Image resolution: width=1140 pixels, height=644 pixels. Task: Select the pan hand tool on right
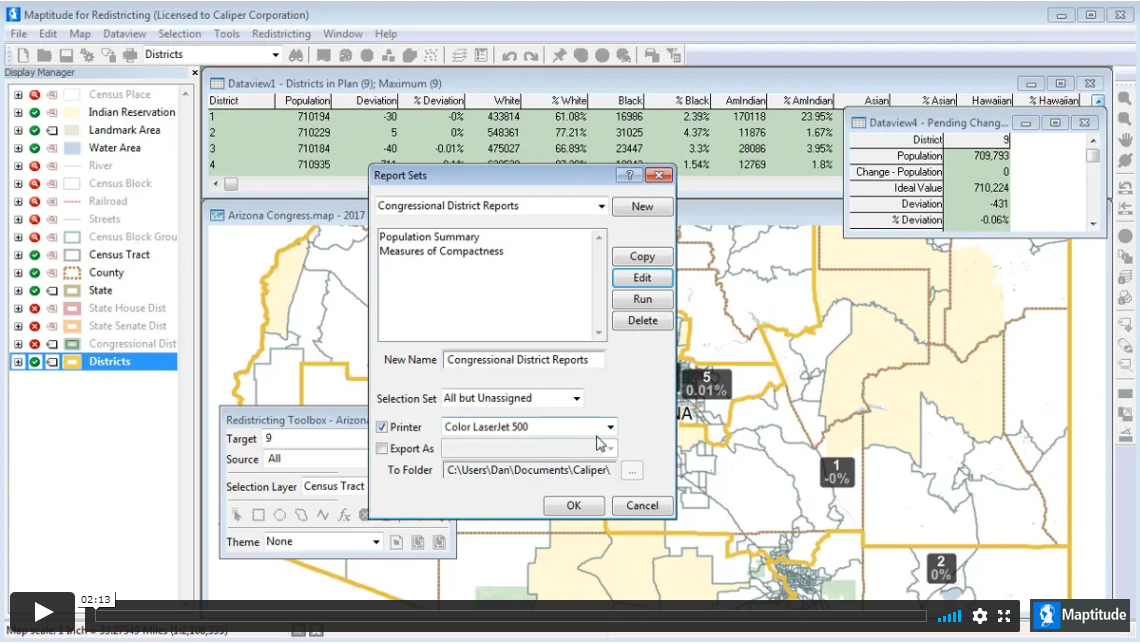tap(1125, 139)
